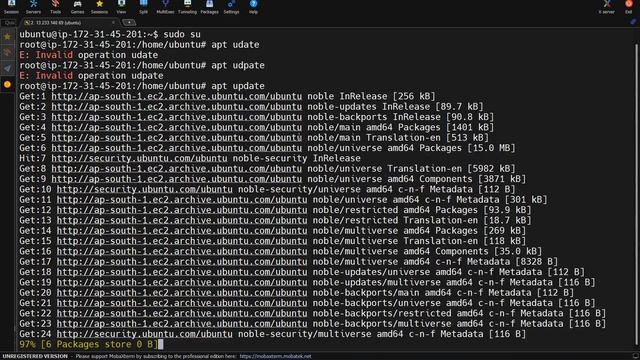Open the Tools sidebar tab icon

click(7, 52)
